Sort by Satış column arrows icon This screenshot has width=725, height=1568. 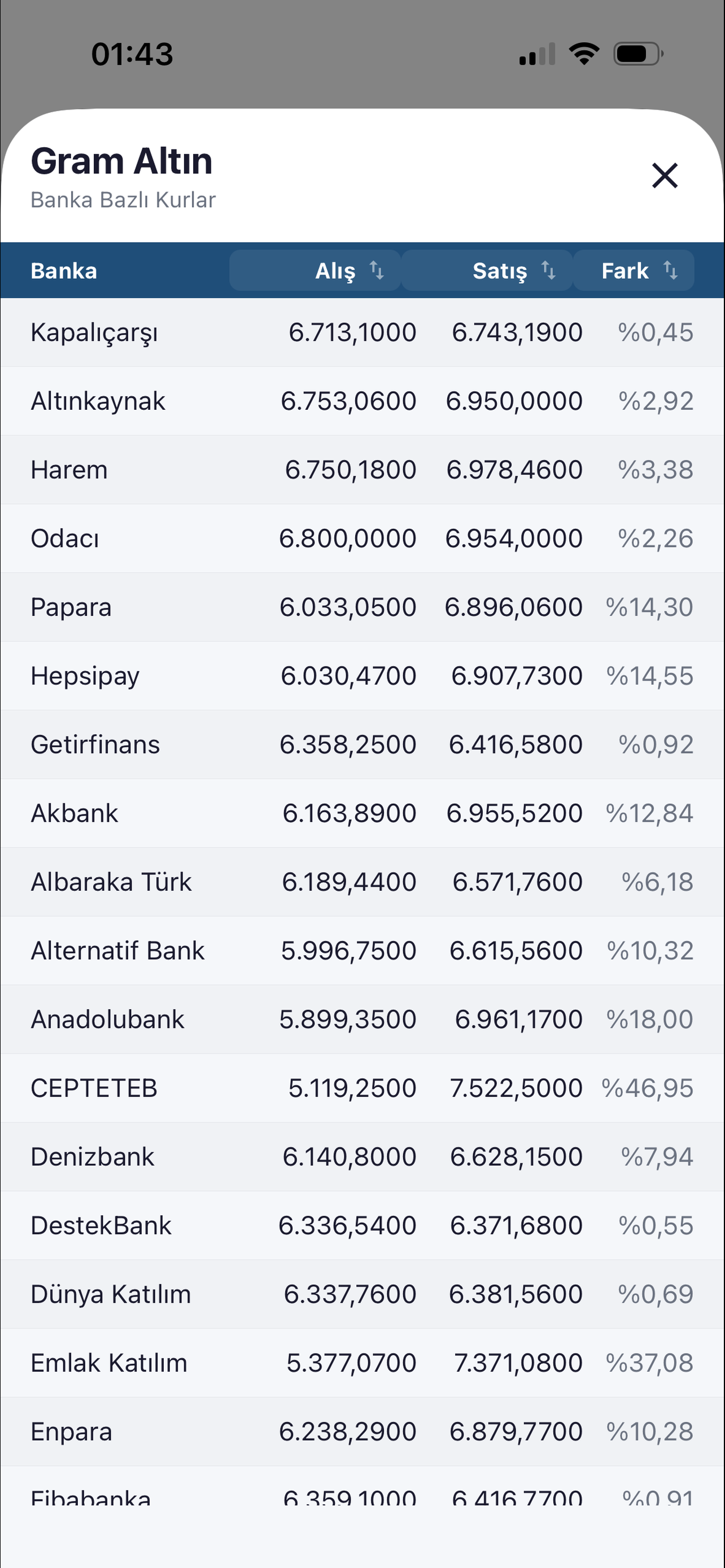548,270
